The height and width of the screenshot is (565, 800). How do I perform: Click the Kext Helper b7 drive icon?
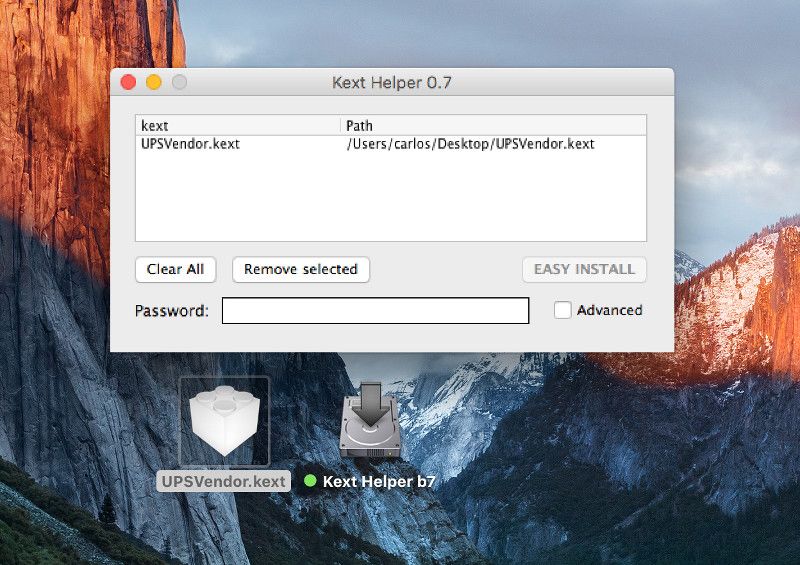click(x=370, y=421)
